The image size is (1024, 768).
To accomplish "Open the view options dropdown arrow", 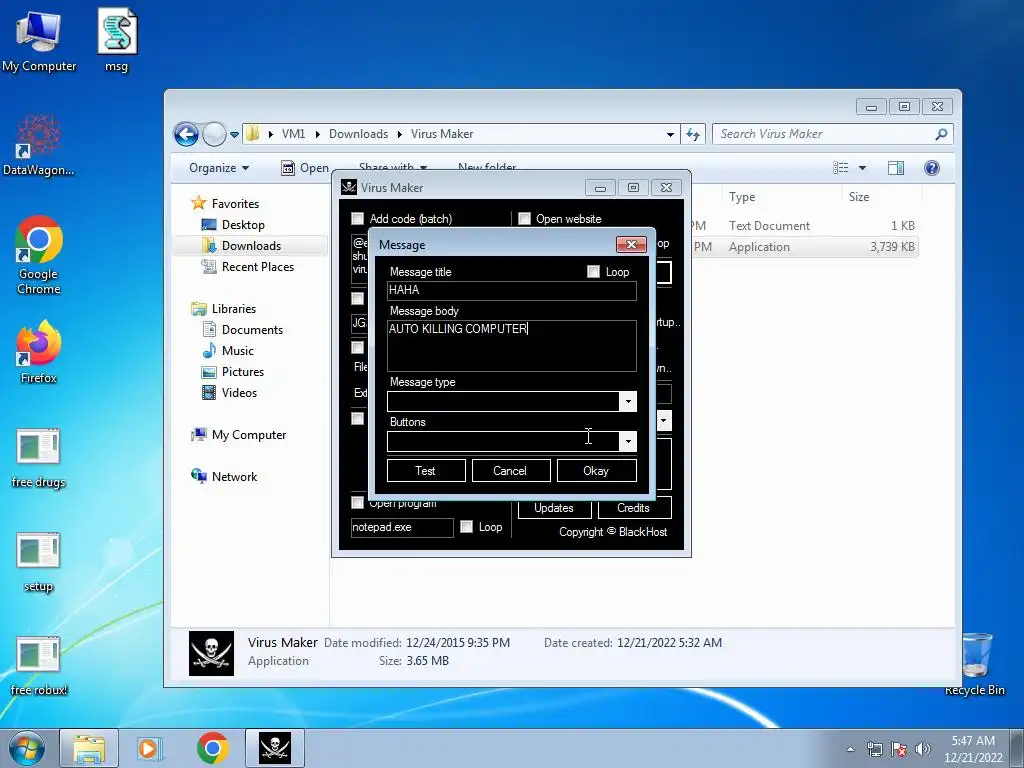I will coord(862,168).
